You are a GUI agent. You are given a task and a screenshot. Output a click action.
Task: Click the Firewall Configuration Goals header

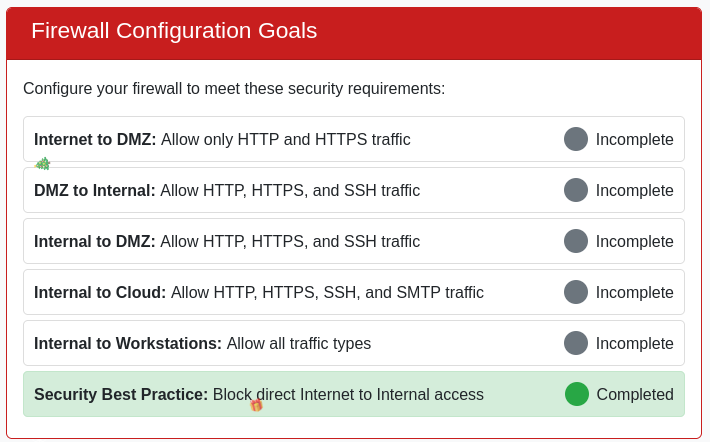[174, 31]
